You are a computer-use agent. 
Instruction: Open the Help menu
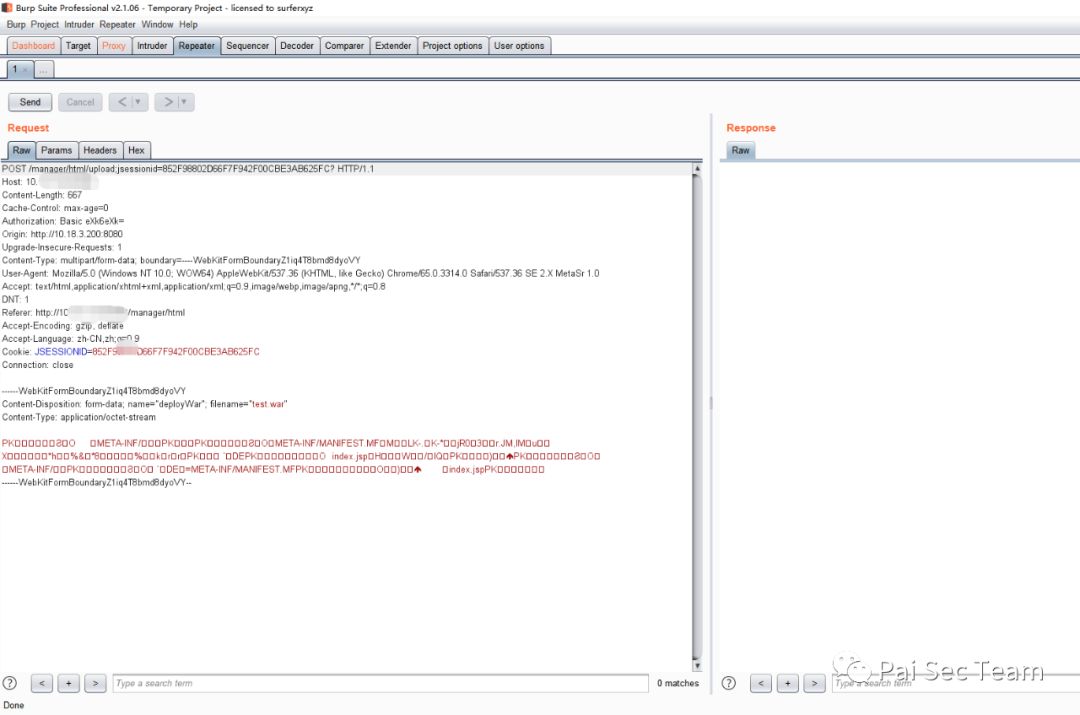click(188, 24)
